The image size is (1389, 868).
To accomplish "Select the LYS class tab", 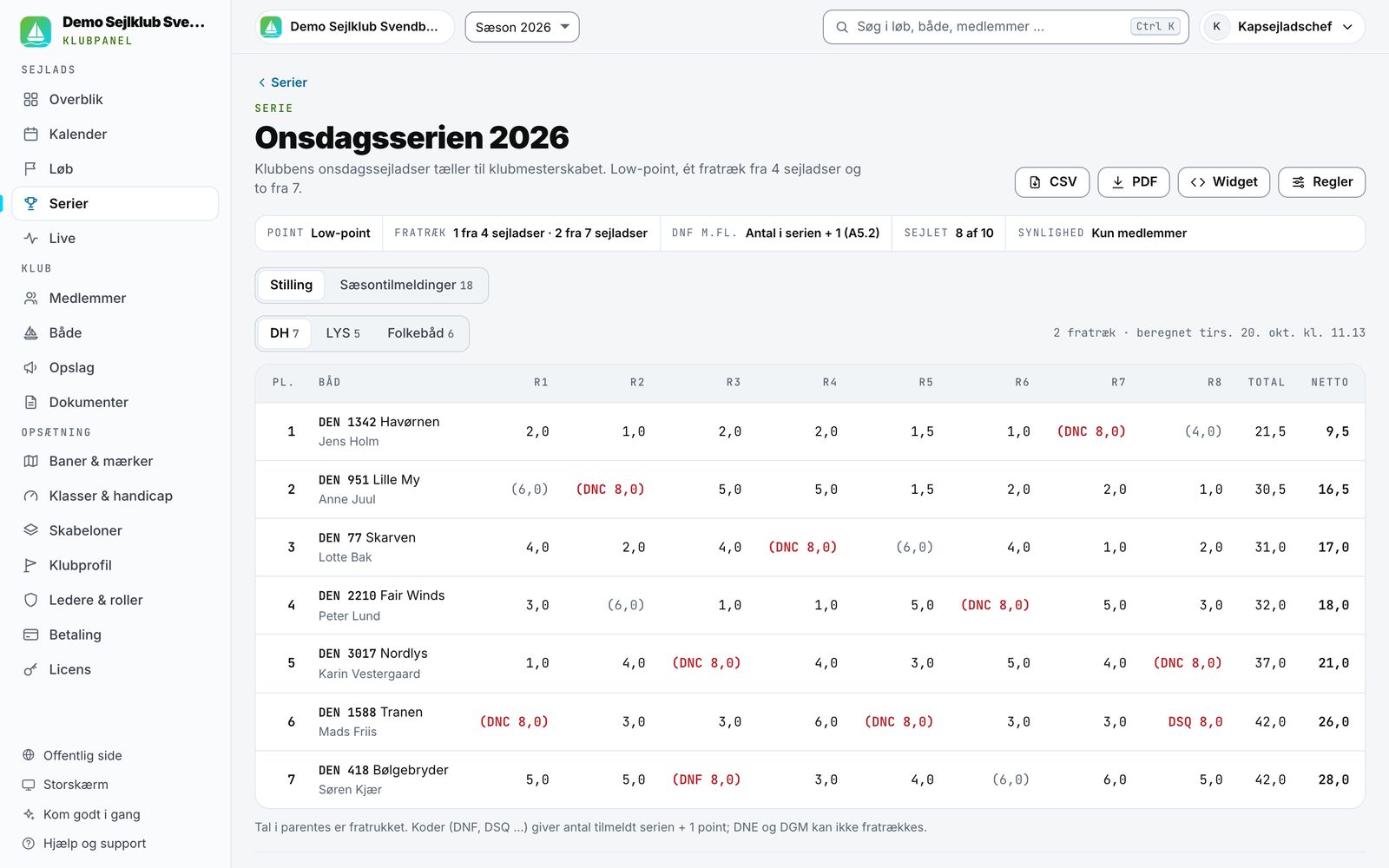I will [343, 333].
